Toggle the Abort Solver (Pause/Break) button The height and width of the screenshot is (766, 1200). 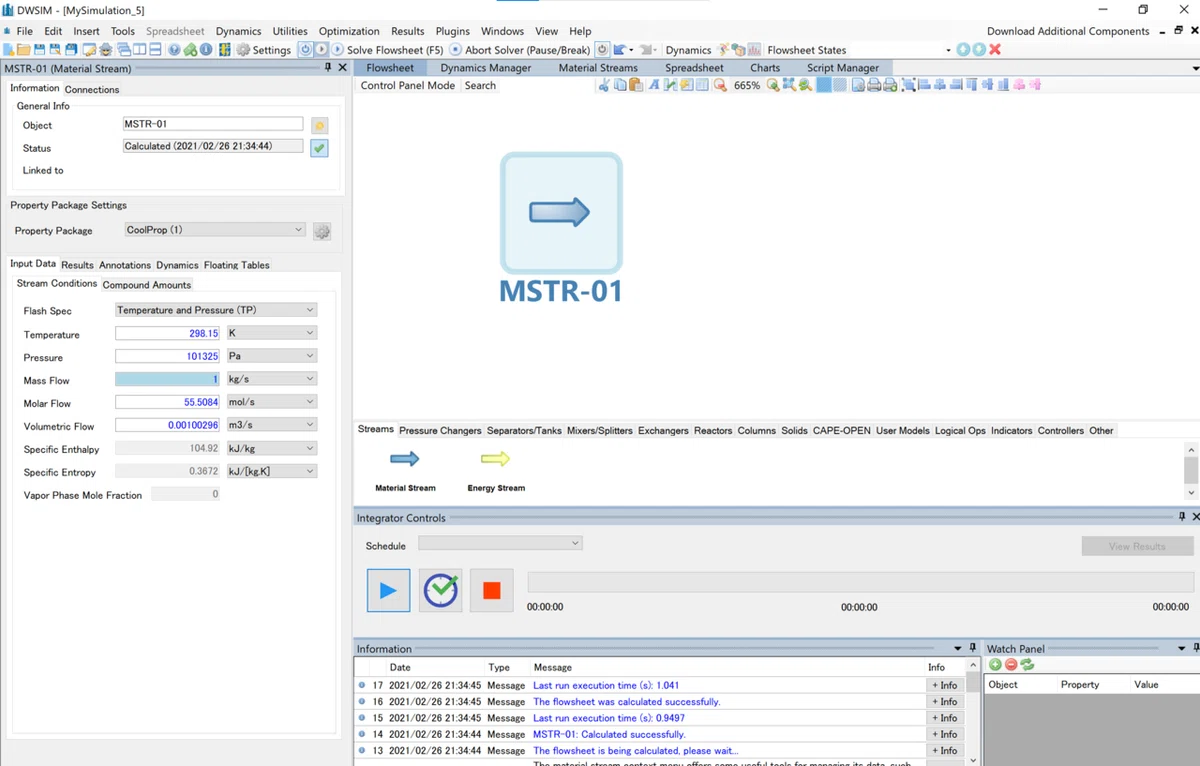[x=520, y=50]
